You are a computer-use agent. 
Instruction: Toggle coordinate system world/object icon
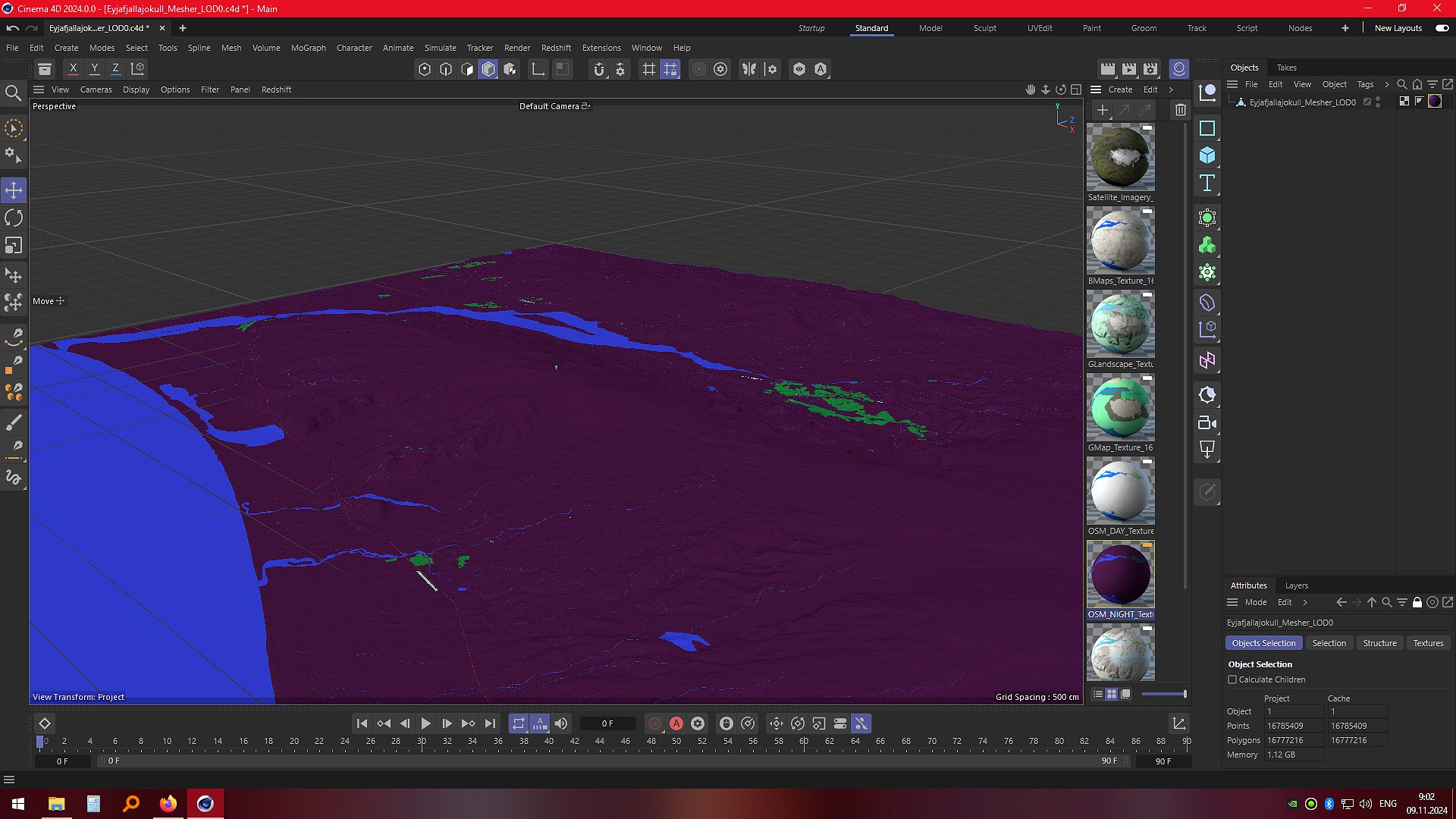138,69
